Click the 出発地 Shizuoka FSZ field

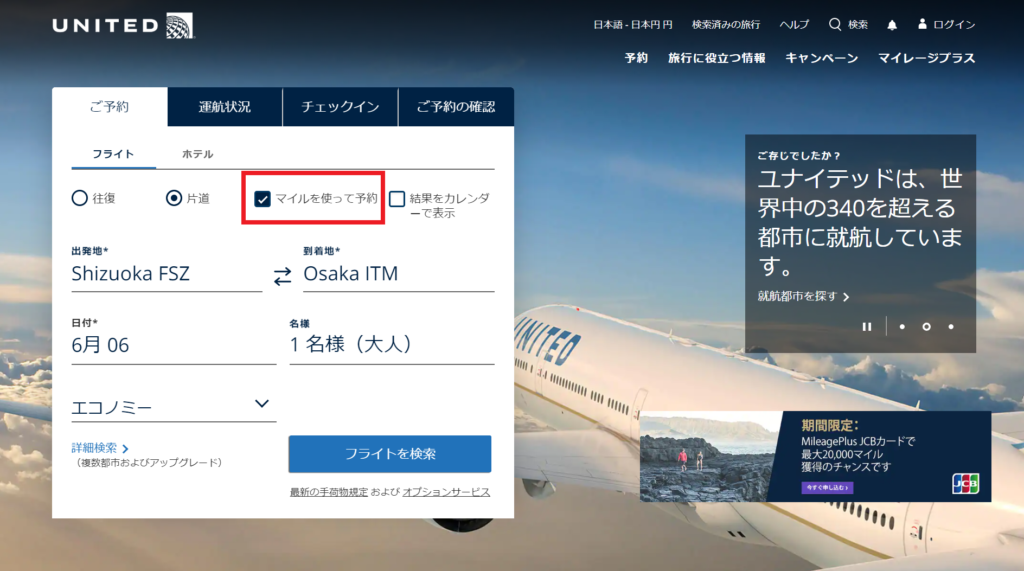(167, 274)
